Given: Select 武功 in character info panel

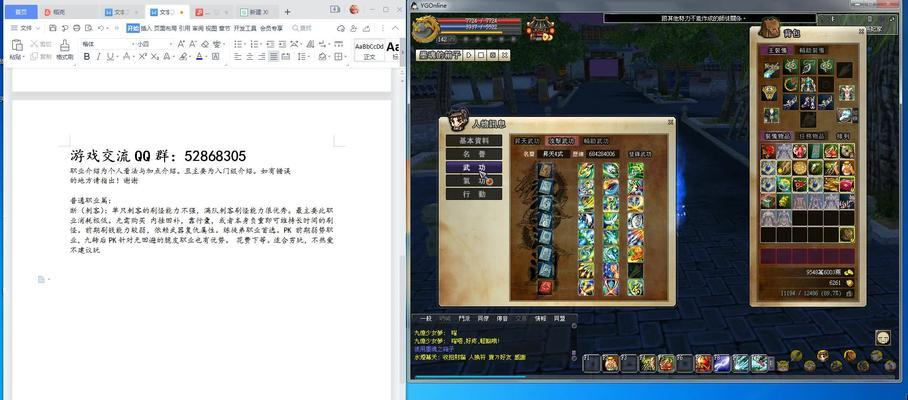Looking at the screenshot, I should [x=474, y=167].
